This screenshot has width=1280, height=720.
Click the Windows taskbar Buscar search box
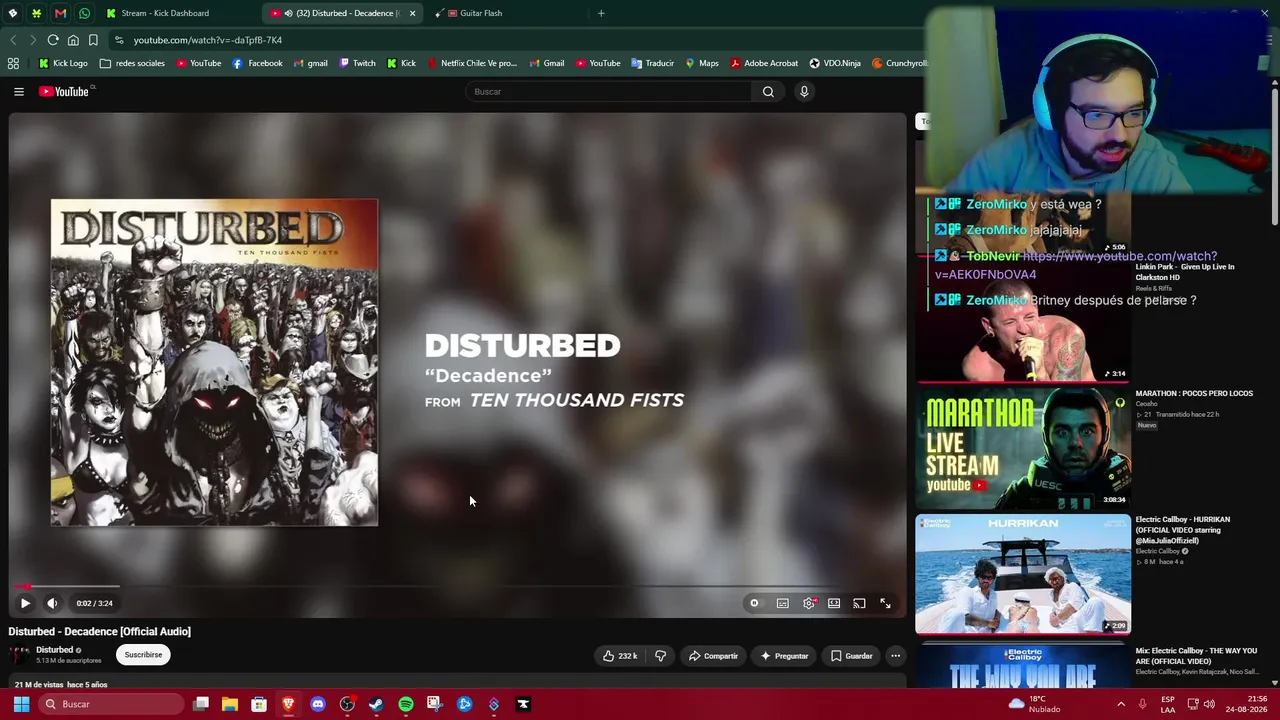point(111,704)
